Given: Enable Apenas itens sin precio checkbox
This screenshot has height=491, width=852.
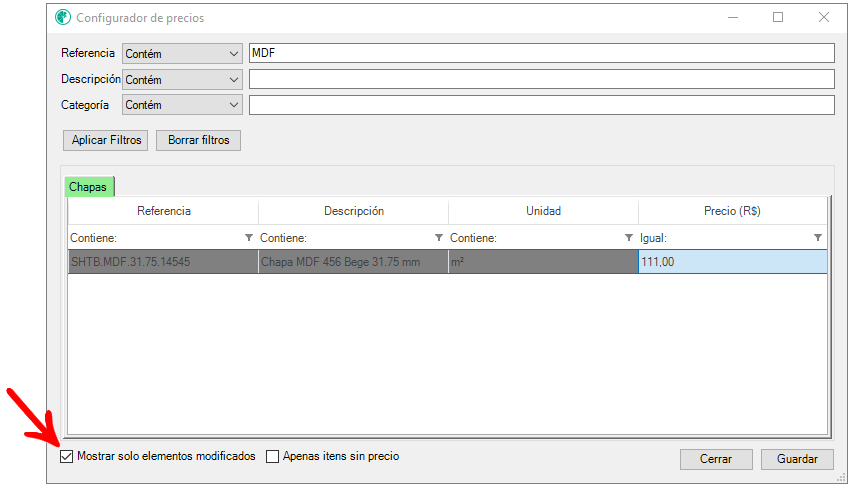Looking at the screenshot, I should point(273,457).
